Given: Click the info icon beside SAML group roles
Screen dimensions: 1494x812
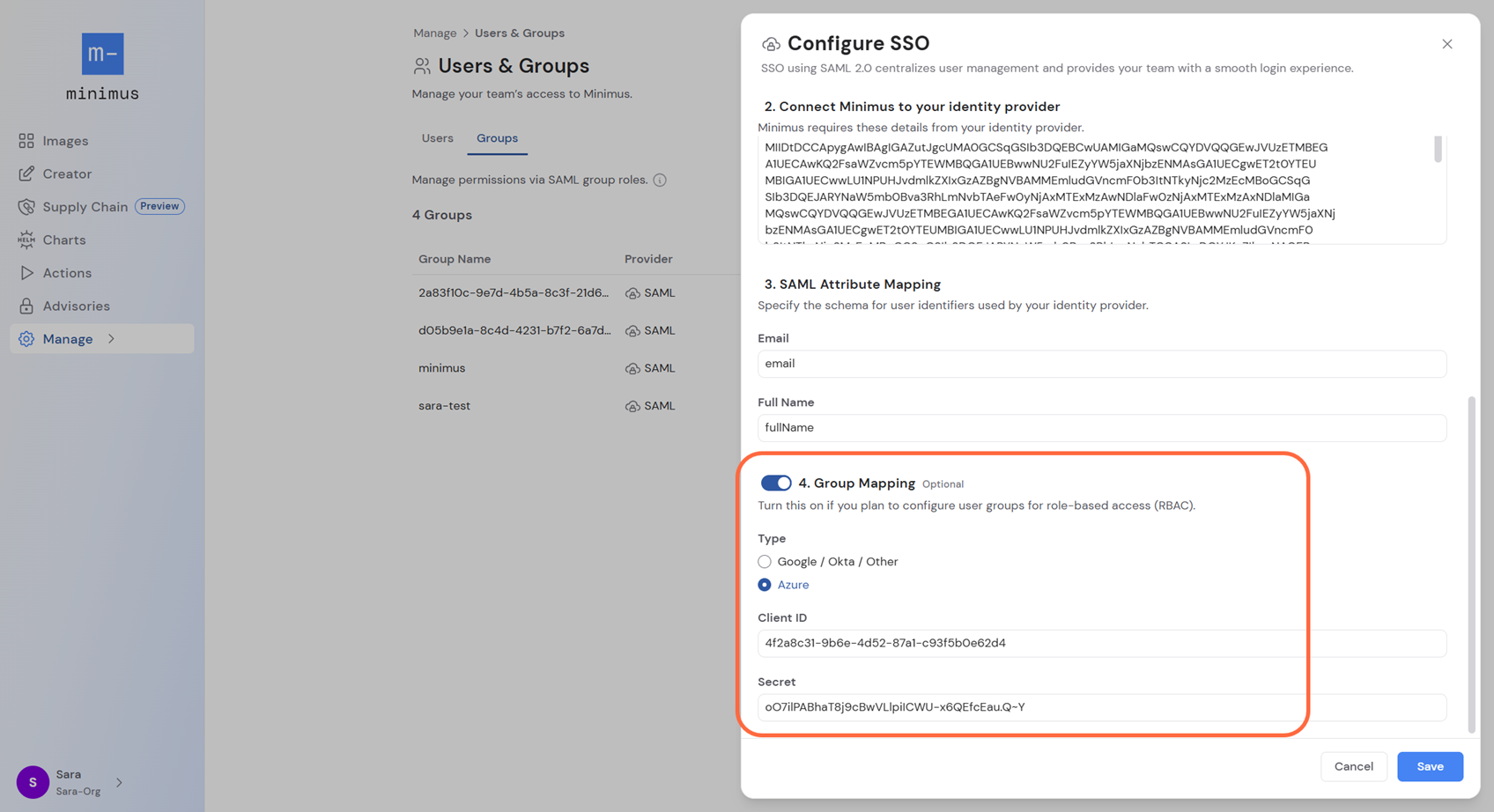Looking at the screenshot, I should [x=660, y=180].
